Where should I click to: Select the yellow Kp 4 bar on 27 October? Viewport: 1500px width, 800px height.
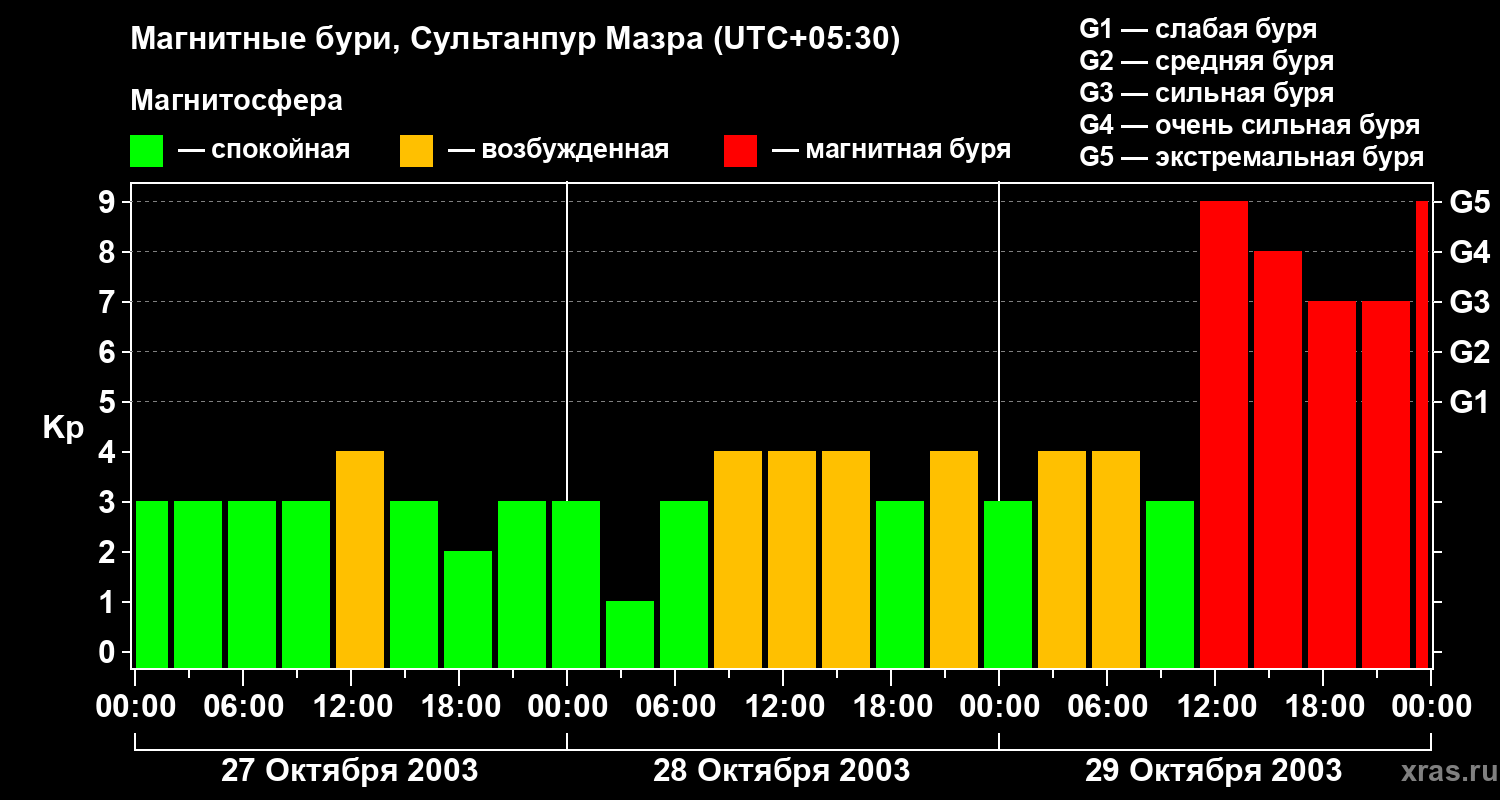(x=360, y=560)
